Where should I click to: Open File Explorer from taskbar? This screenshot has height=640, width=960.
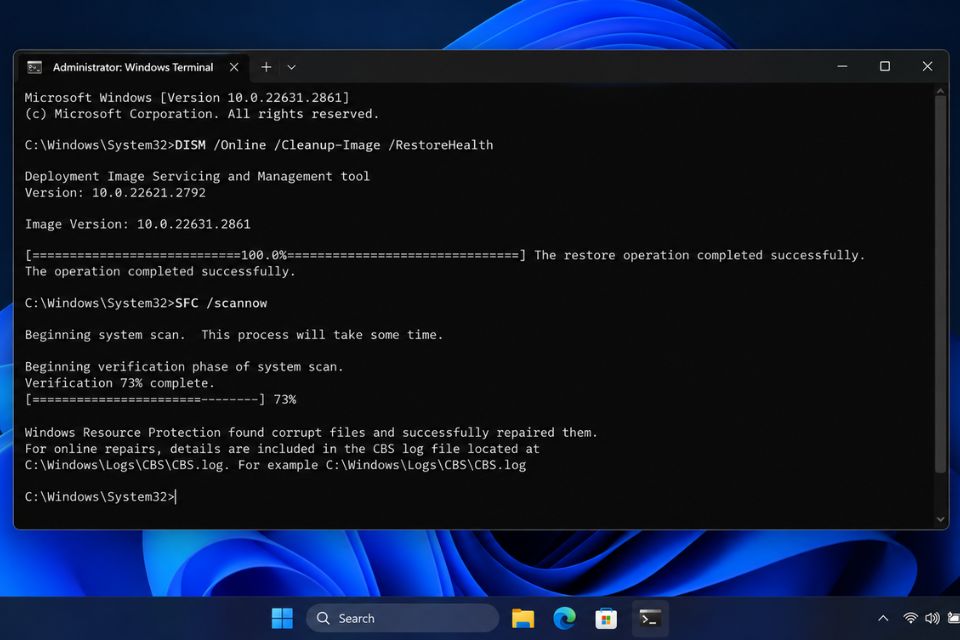pos(523,619)
